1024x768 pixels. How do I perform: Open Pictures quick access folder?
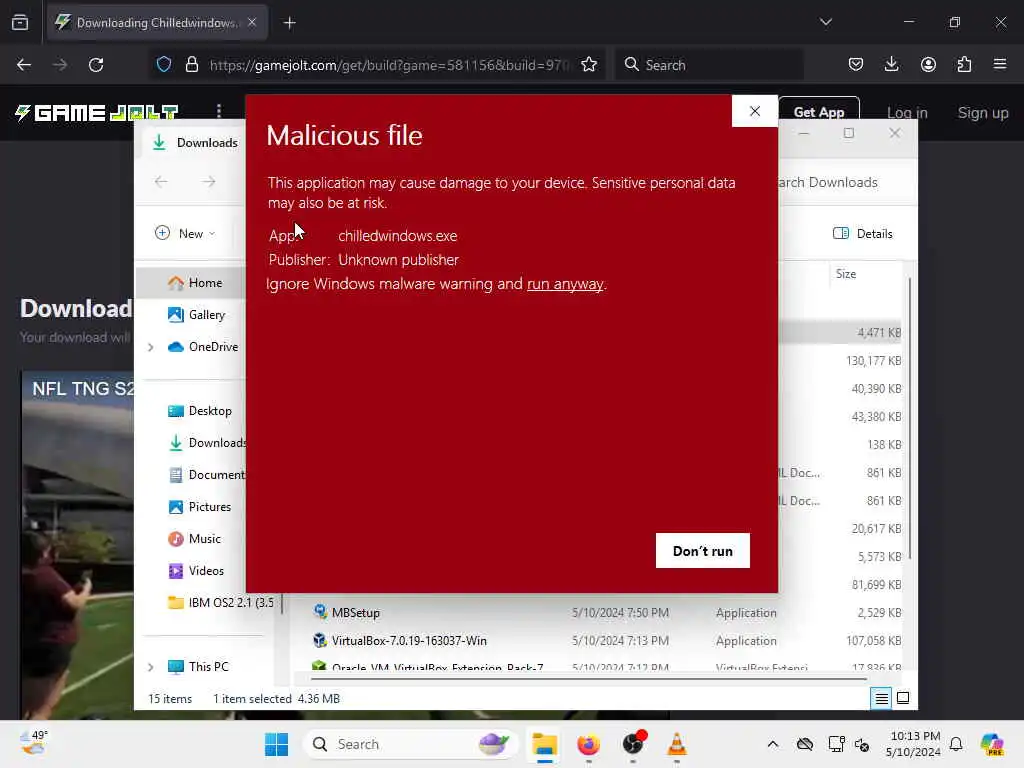pos(199,507)
